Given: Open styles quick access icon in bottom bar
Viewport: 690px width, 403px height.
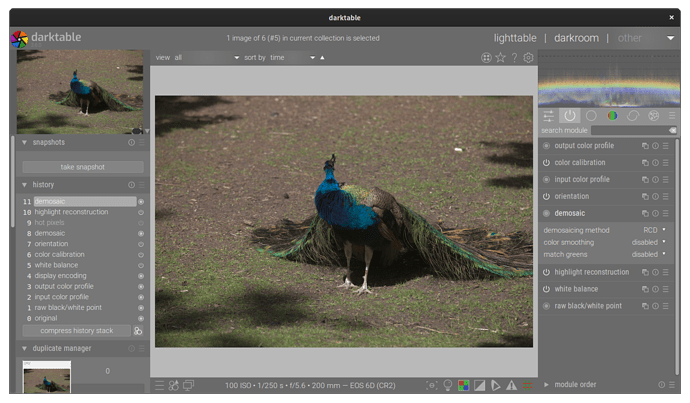Looking at the screenshot, I should (174, 386).
